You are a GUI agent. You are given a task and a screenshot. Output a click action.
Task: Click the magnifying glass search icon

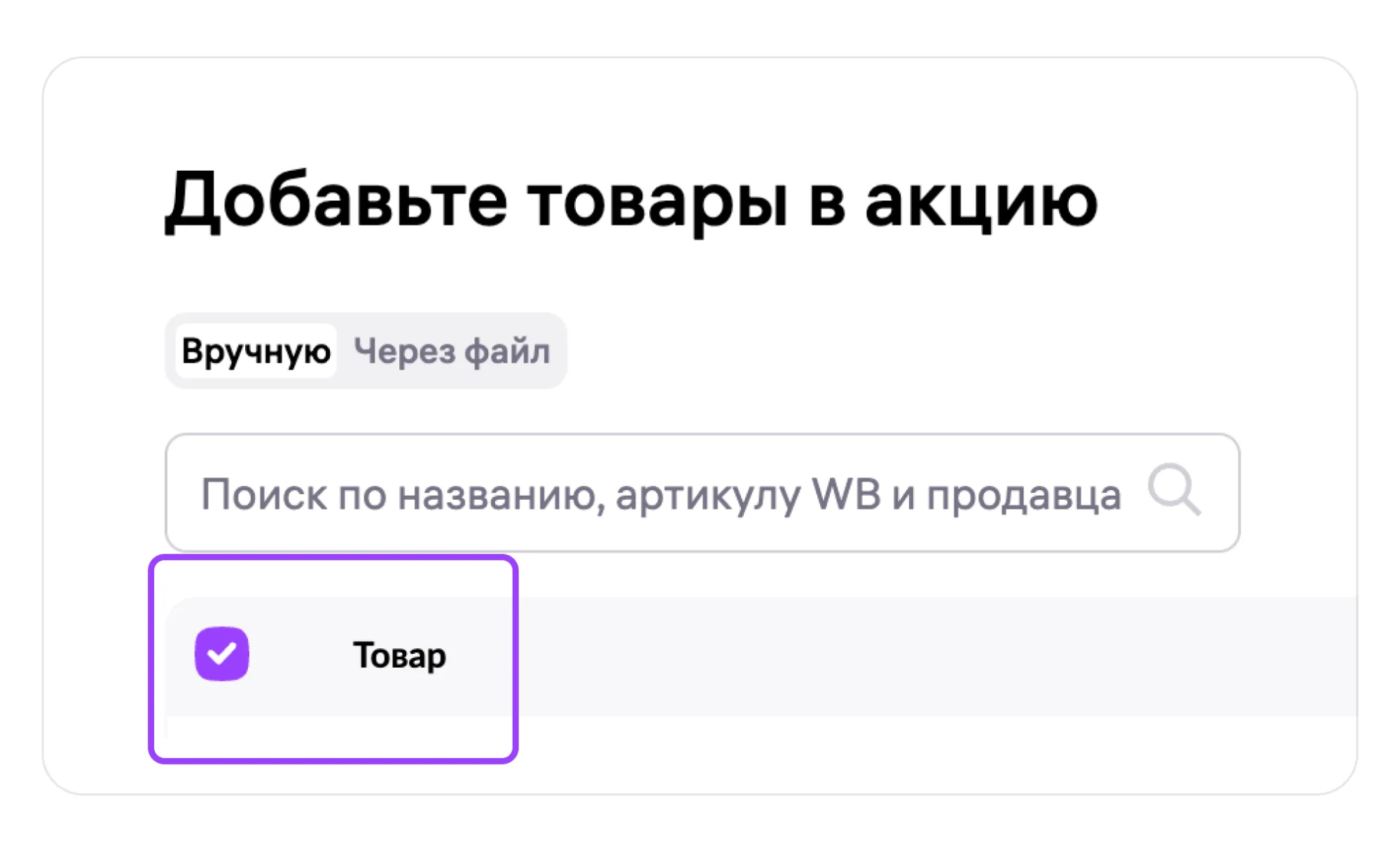(1174, 490)
